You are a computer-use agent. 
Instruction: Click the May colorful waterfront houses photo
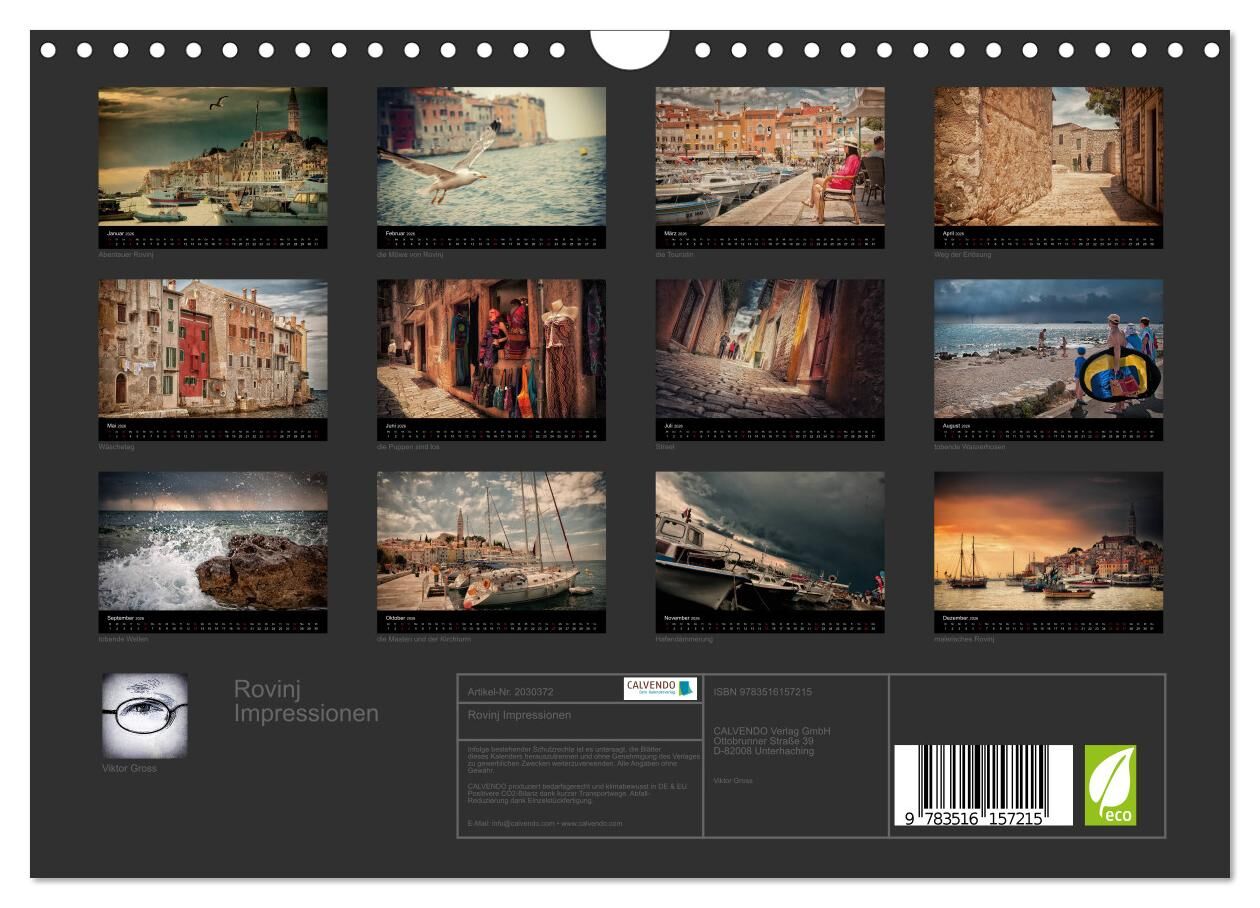pyautogui.click(x=213, y=348)
